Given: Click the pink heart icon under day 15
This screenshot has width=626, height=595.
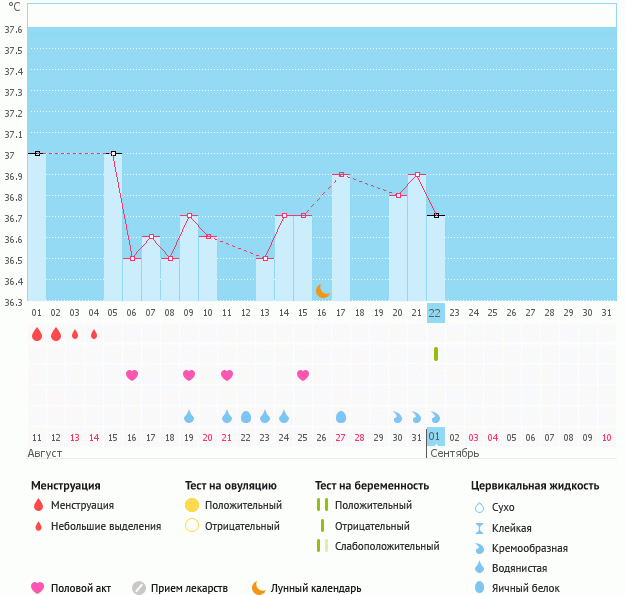Looking at the screenshot, I should [x=303, y=375].
